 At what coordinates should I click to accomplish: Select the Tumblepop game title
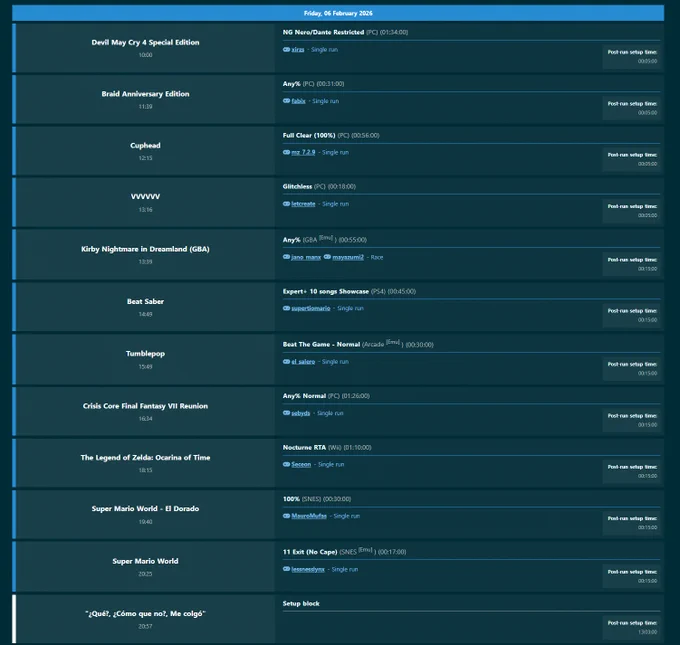click(x=145, y=354)
